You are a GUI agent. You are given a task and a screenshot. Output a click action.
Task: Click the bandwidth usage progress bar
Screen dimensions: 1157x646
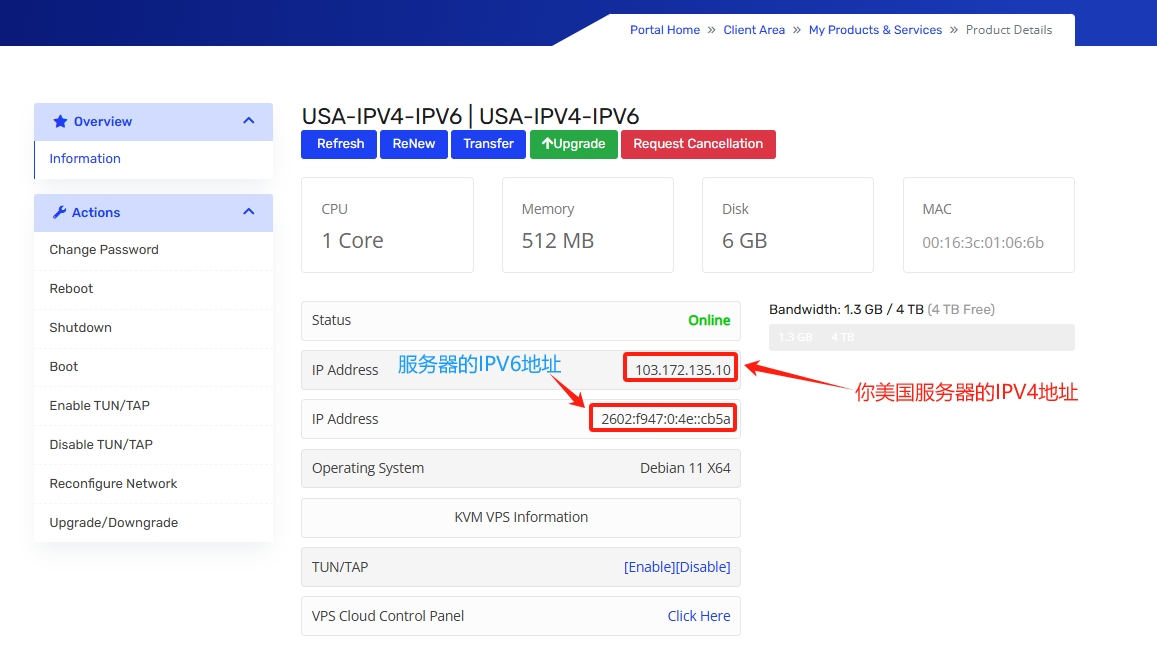922,337
